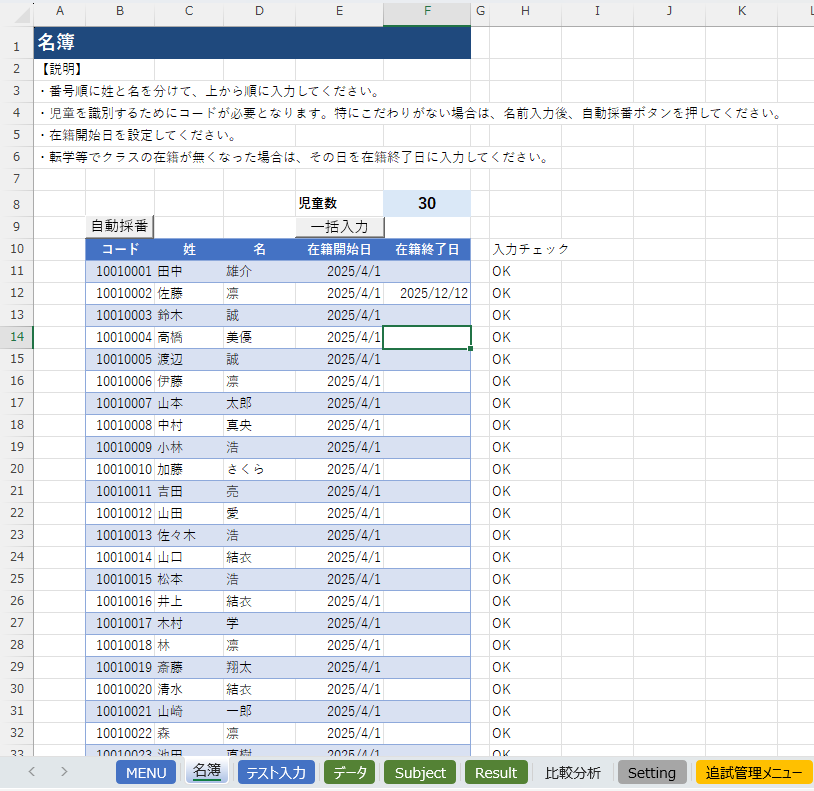Click the 名簿 sheet tab
The width and height of the screenshot is (814, 791).
[x=206, y=772]
